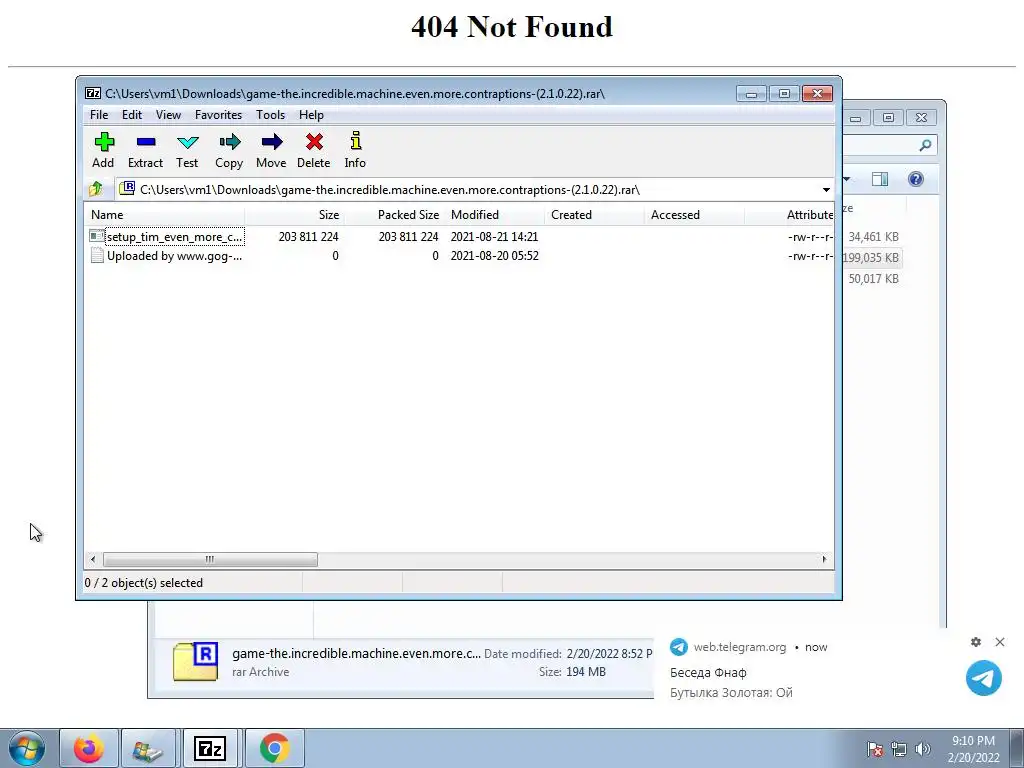Open the Favorites menu
Image resolution: width=1024 pixels, height=768 pixels.
[218, 114]
